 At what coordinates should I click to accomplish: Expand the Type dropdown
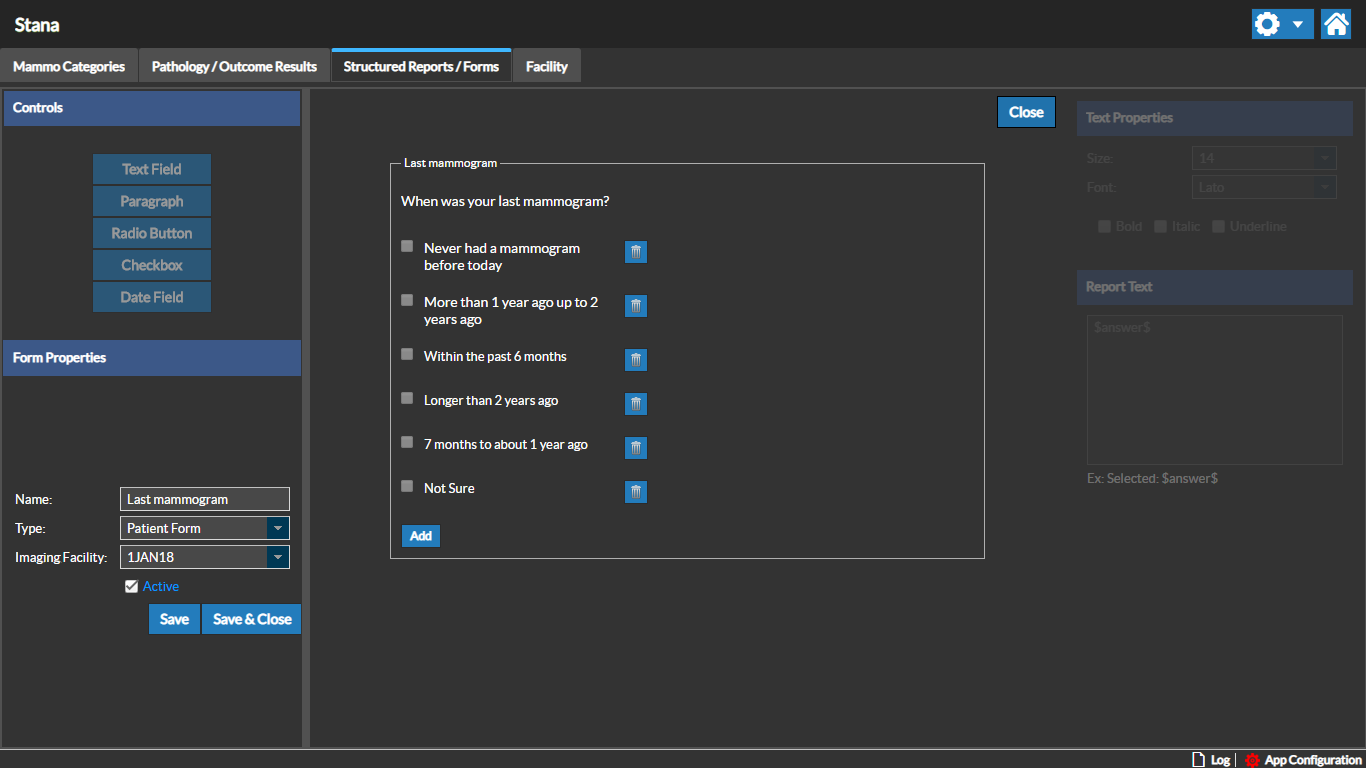[278, 528]
